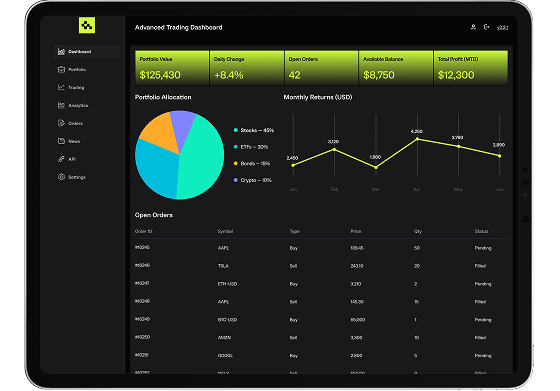Open the version link in header

pyautogui.click(x=502, y=27)
